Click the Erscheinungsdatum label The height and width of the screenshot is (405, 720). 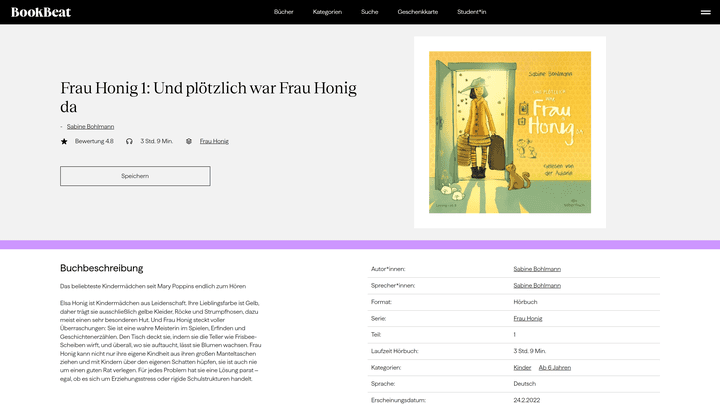(x=398, y=400)
